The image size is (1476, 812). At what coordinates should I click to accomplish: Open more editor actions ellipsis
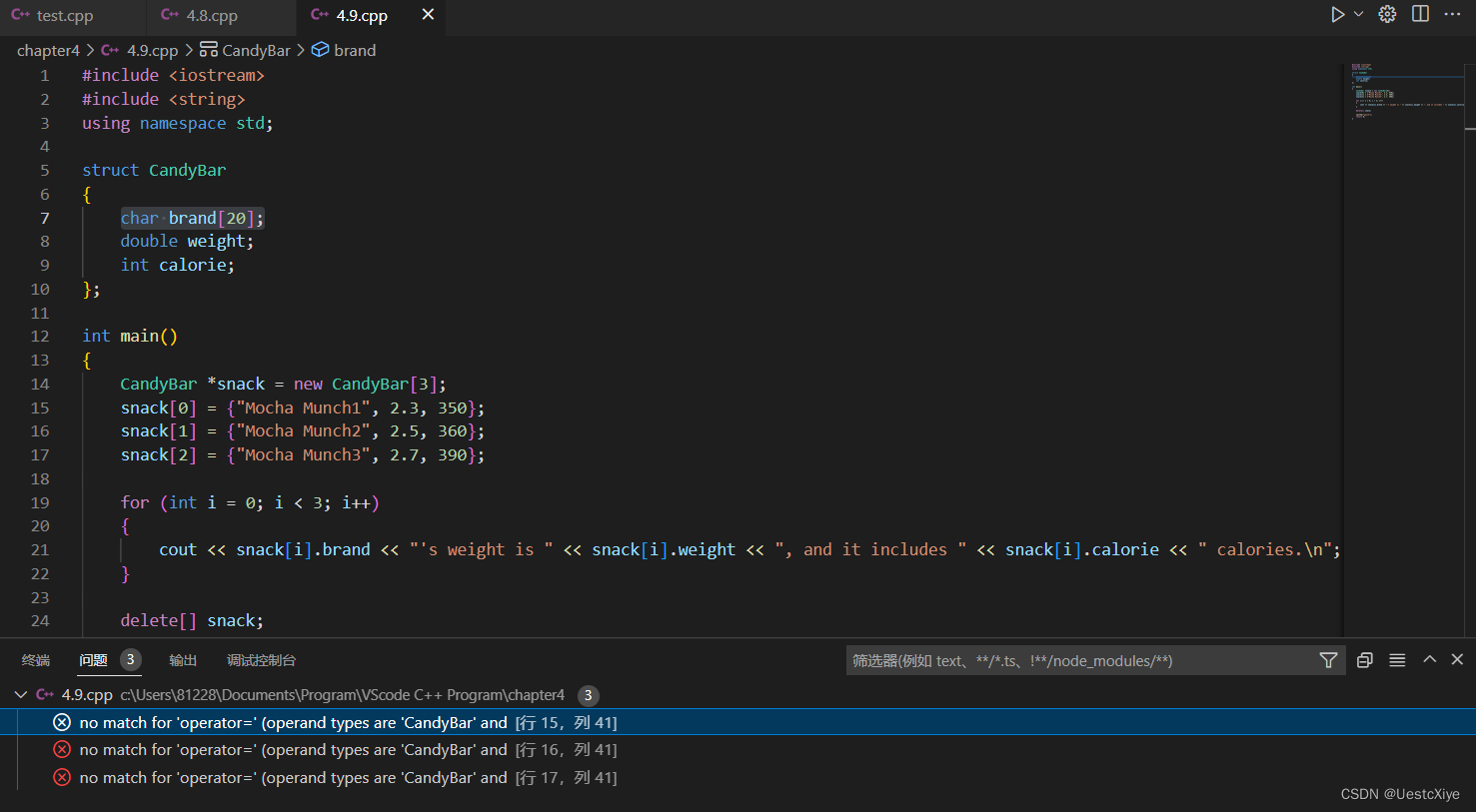pyautogui.click(x=1452, y=15)
